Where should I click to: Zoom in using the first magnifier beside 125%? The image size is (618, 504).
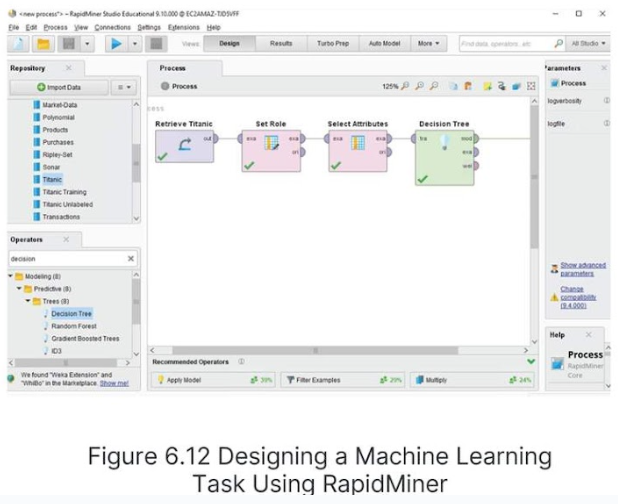pyautogui.click(x=405, y=86)
